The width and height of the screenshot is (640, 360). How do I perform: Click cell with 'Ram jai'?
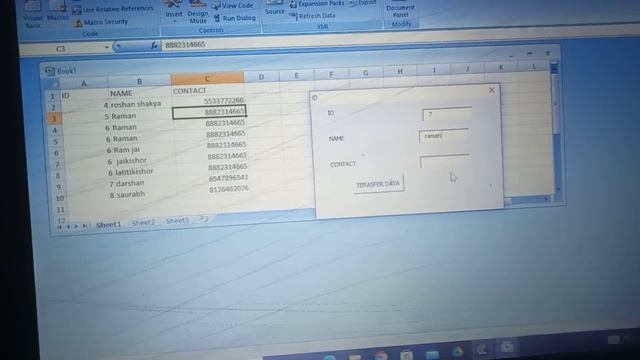142,150
